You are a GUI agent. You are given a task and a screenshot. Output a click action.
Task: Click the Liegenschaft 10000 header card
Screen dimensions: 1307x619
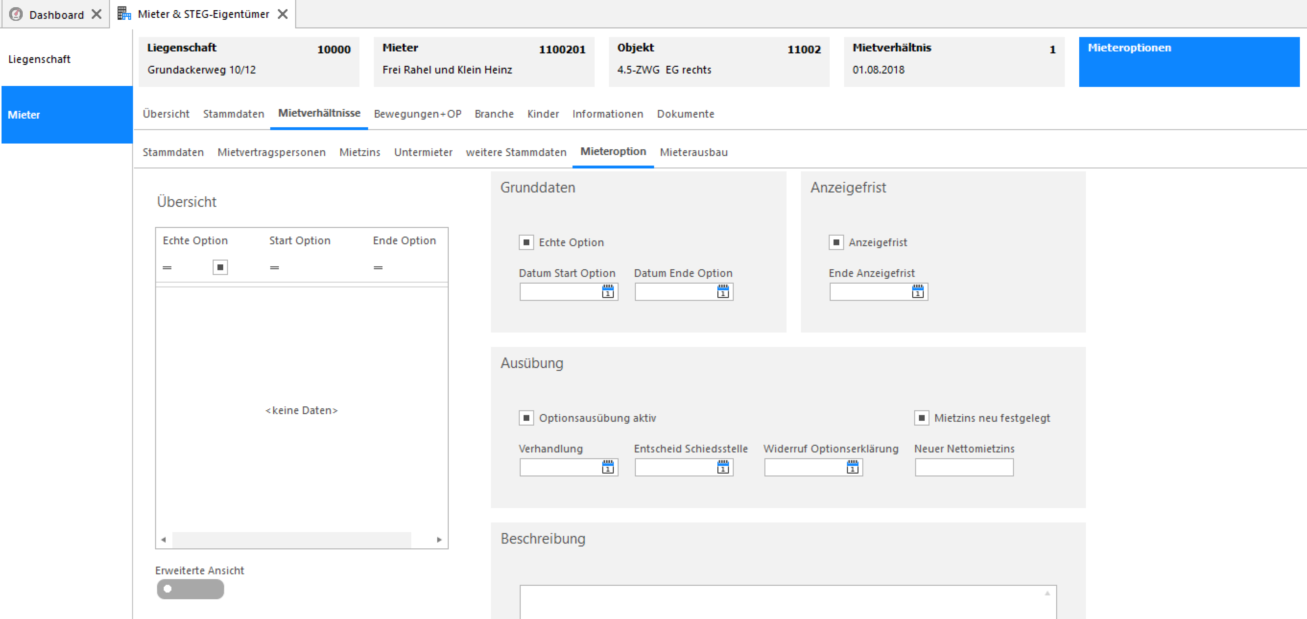point(248,62)
